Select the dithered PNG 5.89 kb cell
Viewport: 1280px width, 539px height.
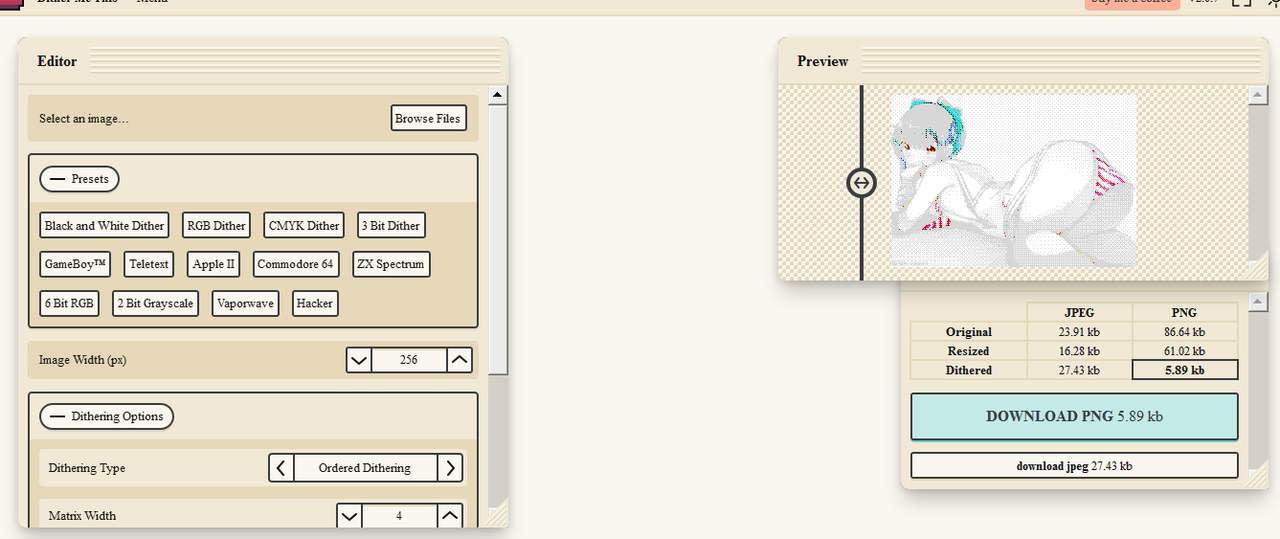(x=1185, y=370)
